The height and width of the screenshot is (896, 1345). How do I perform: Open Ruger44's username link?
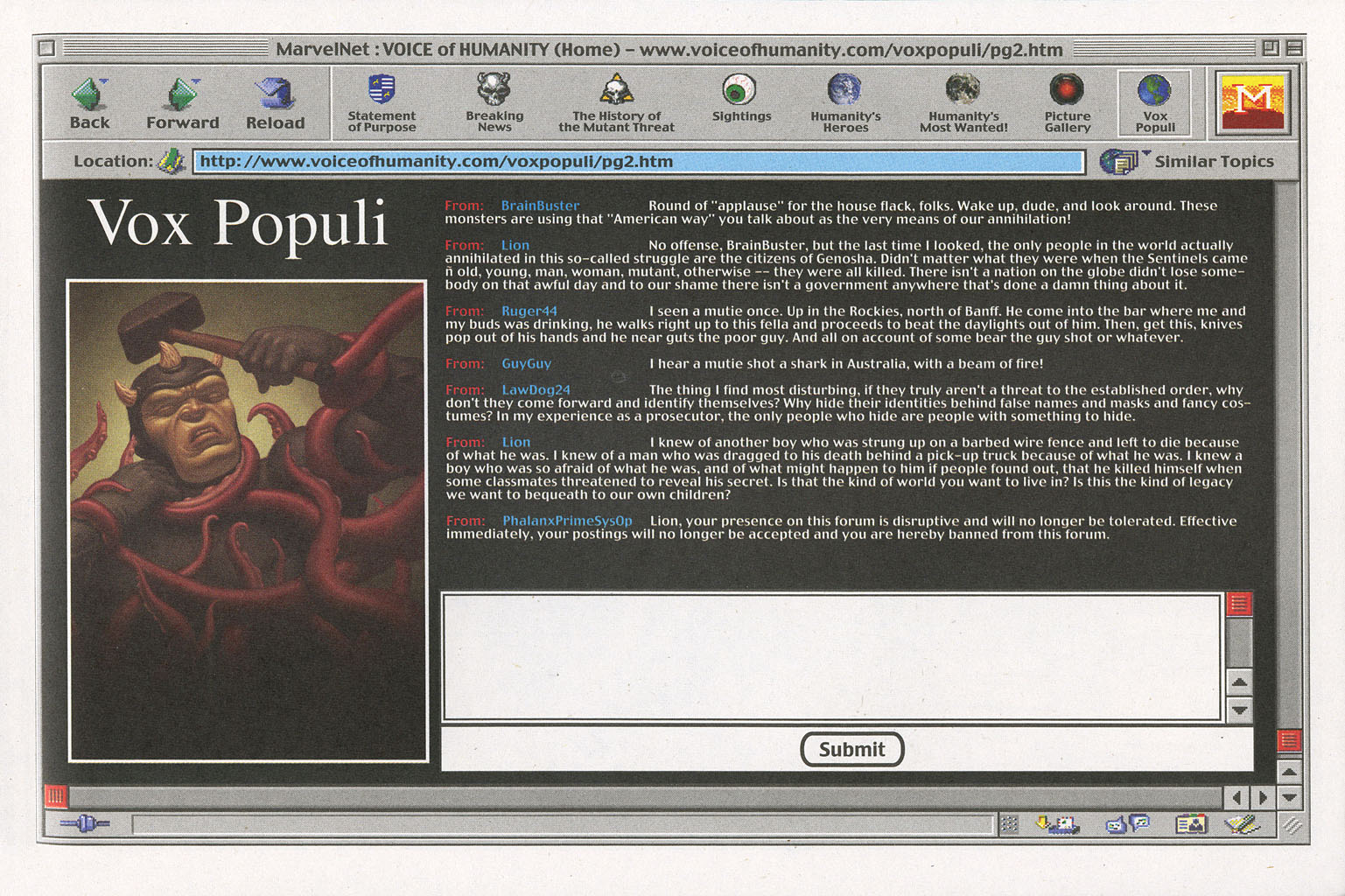tap(529, 311)
